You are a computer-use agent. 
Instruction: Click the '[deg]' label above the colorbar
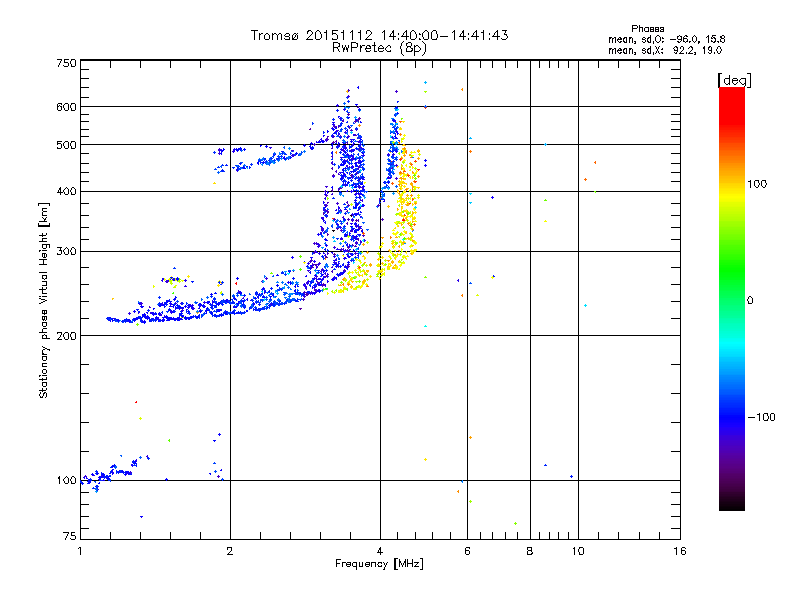(734, 80)
